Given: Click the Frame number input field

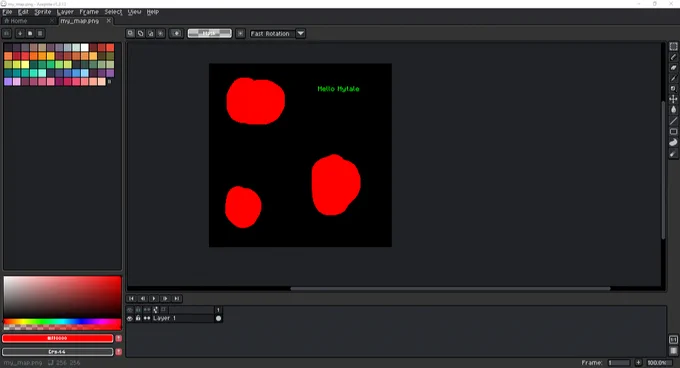Looking at the screenshot, I should tap(619, 362).
